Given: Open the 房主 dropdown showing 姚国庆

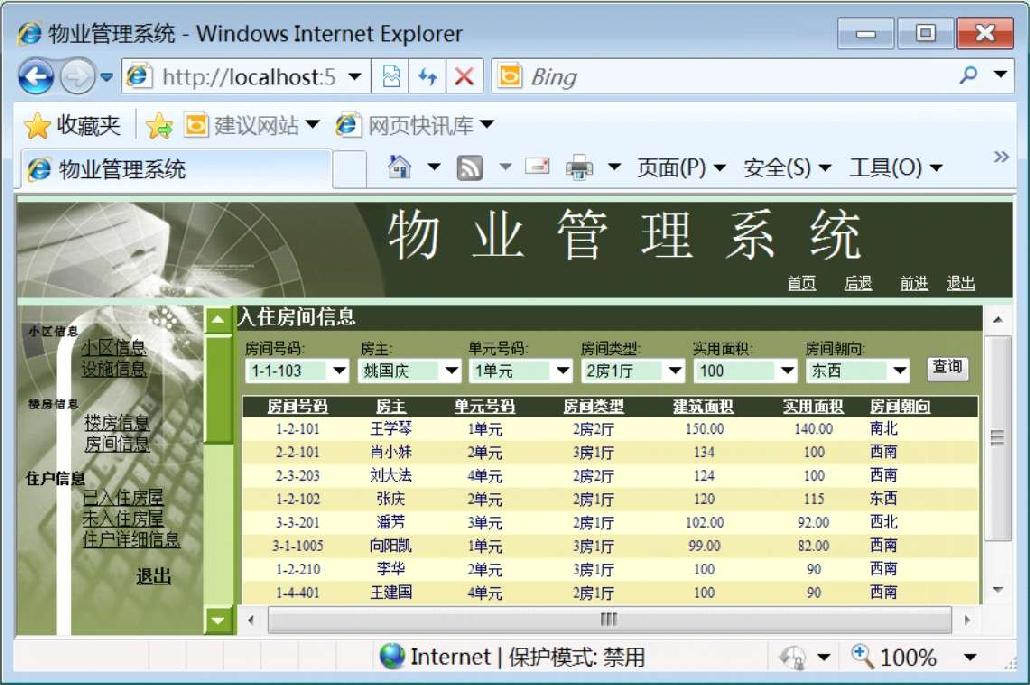Looking at the screenshot, I should click(409, 371).
